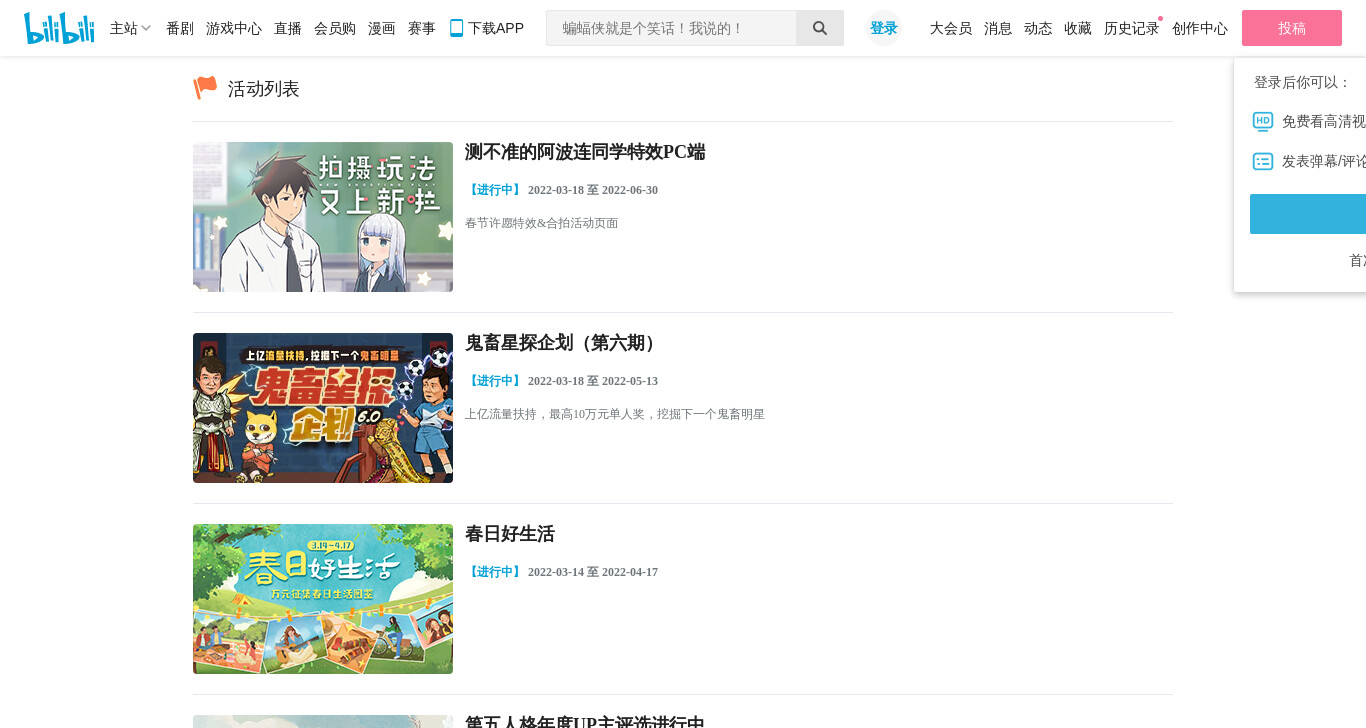Open the 鬼畜星探企划 banner thumbnail
Image resolution: width=1366 pixels, height=728 pixels.
click(x=323, y=408)
